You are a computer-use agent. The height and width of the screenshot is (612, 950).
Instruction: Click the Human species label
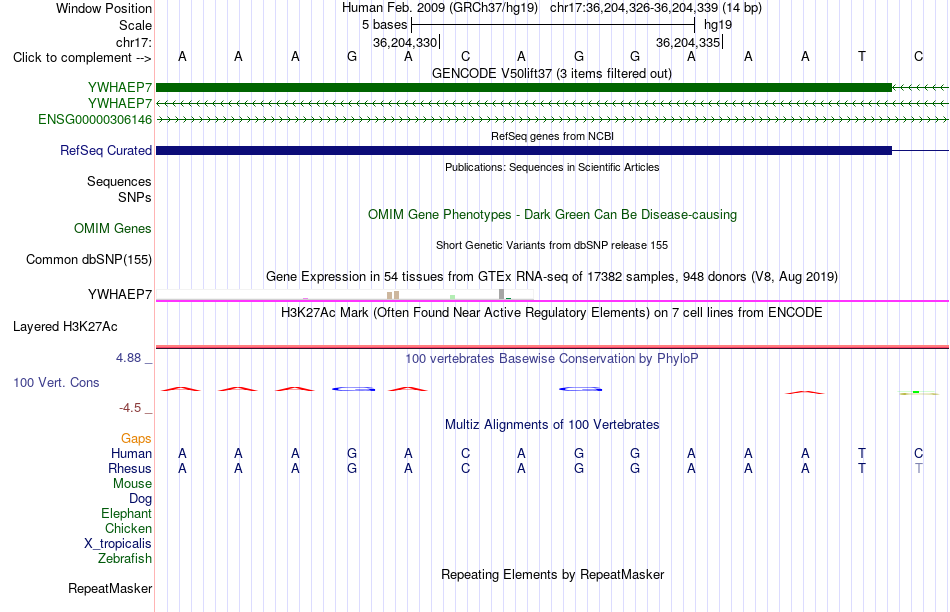click(131, 453)
